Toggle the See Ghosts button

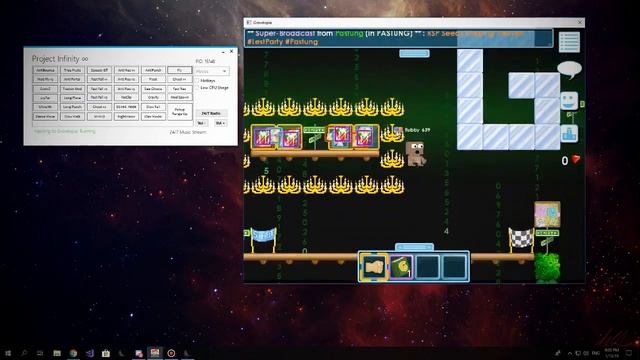(x=153, y=89)
